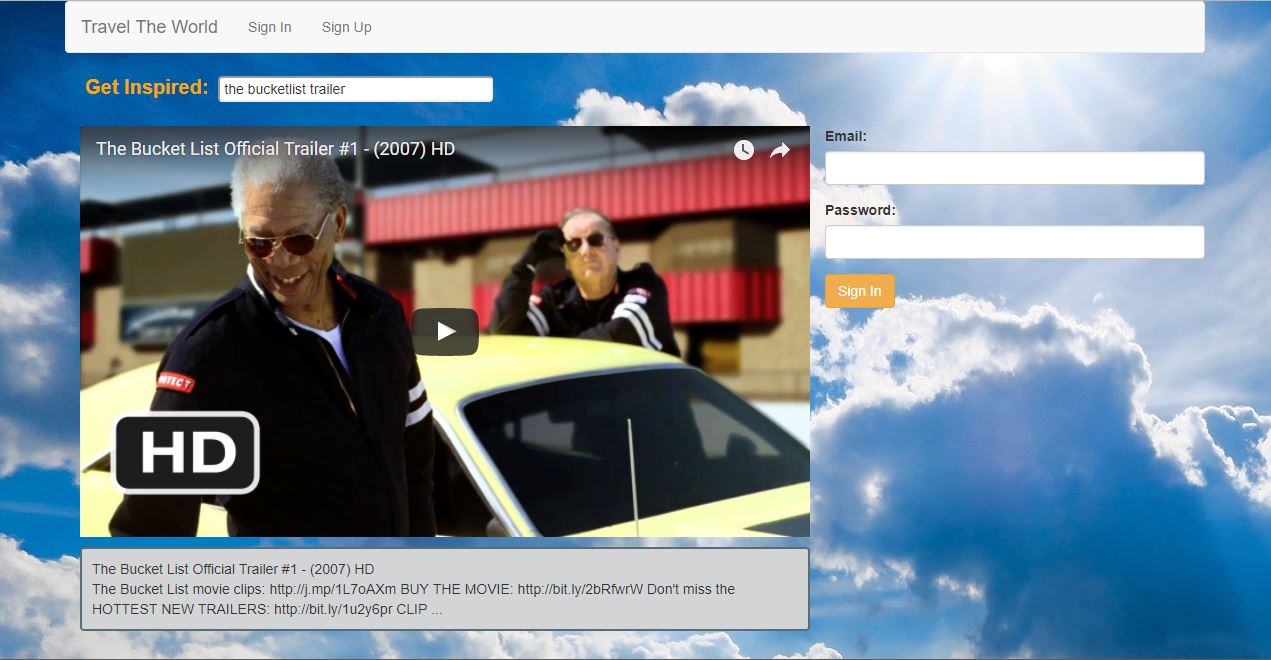Screen dimensions: 1271x660
Task: Click the orange Sign In button
Action: pyautogui.click(x=860, y=291)
